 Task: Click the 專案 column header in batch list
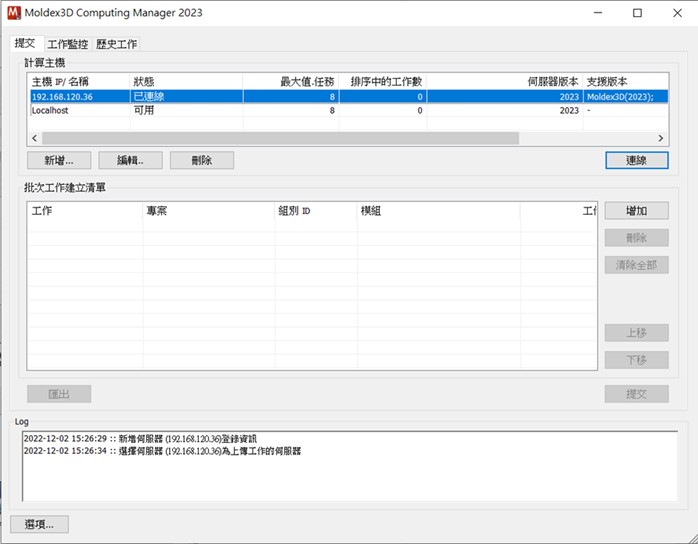157,211
